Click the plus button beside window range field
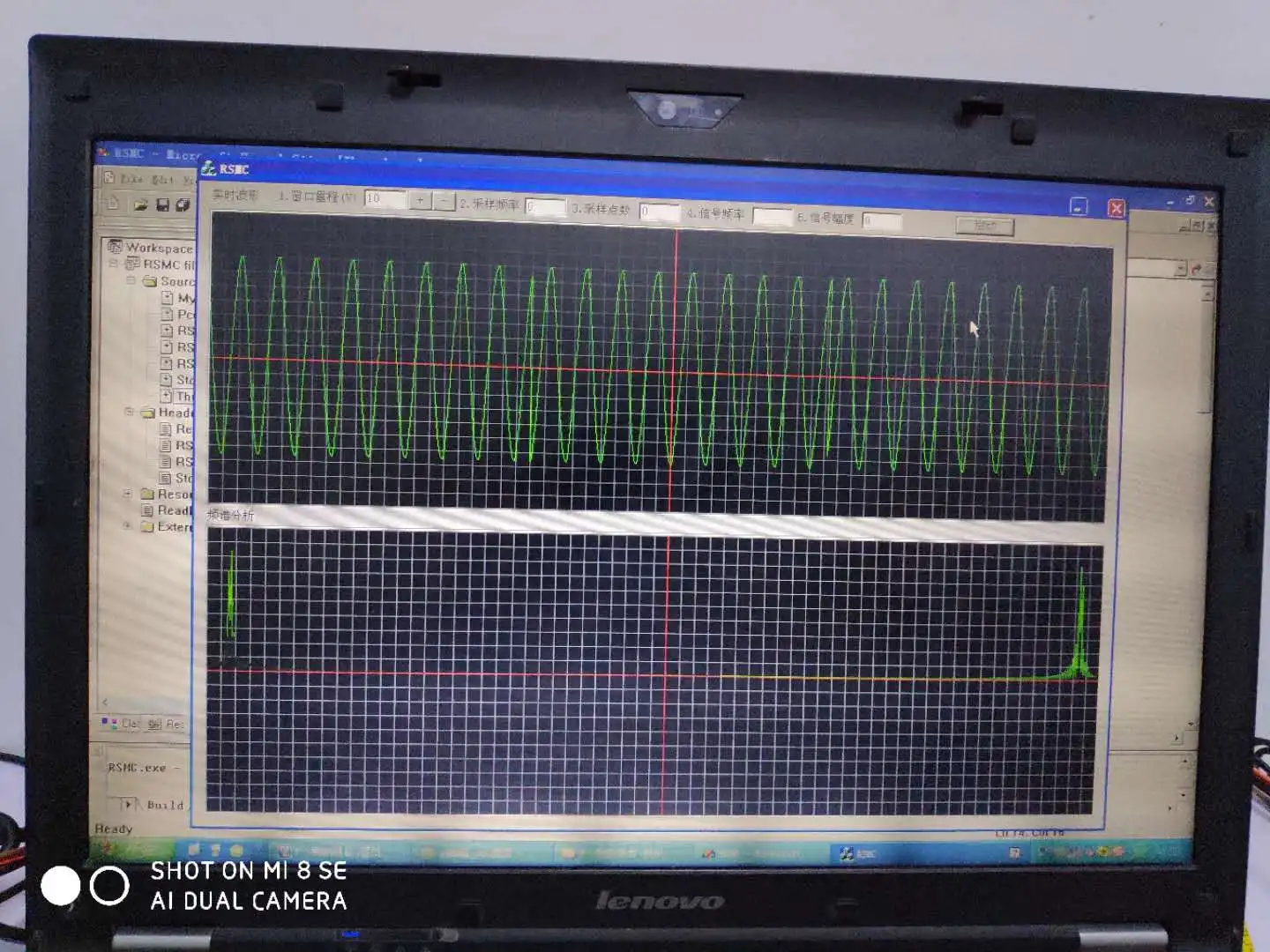1270x952 pixels. (421, 200)
